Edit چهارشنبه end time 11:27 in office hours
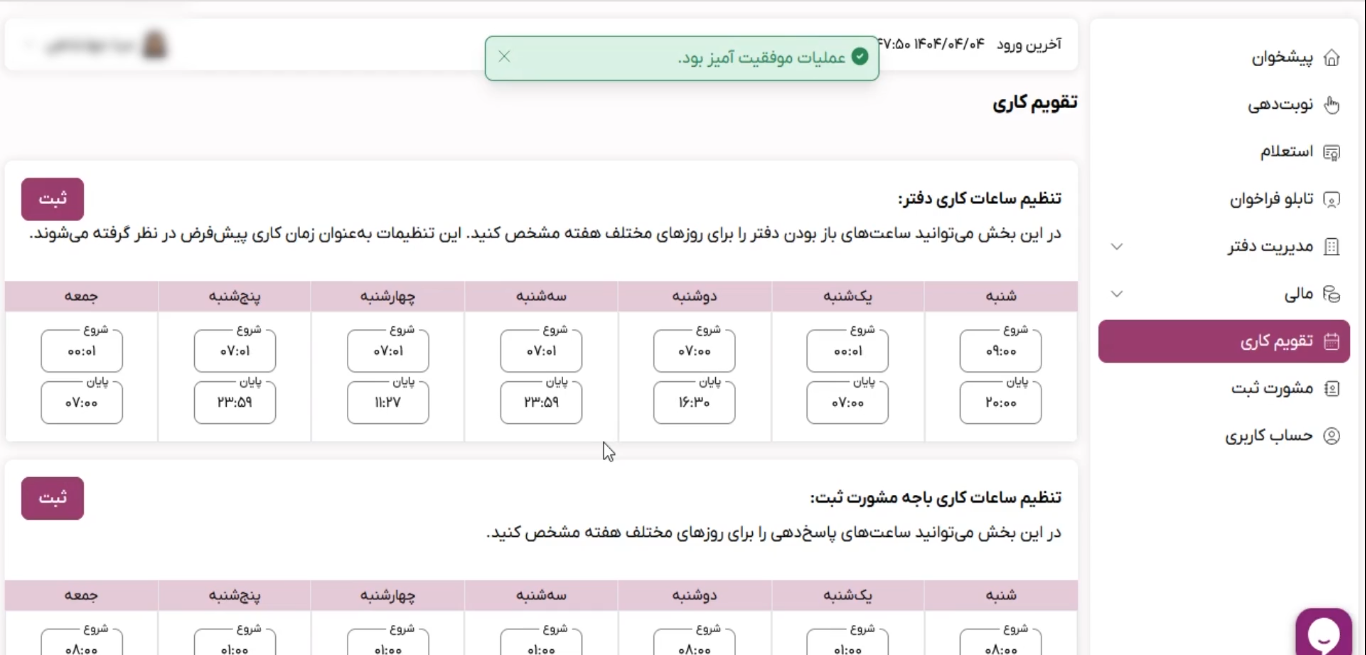The image size is (1366, 655). pyautogui.click(x=388, y=402)
